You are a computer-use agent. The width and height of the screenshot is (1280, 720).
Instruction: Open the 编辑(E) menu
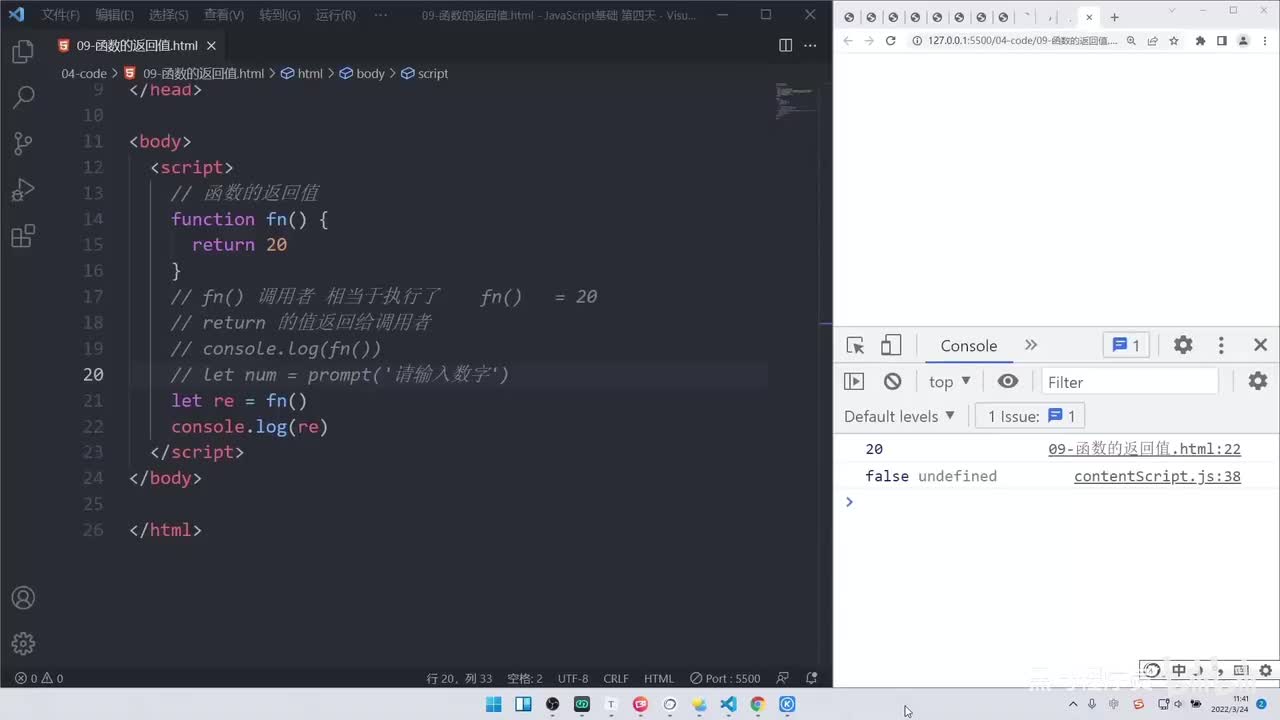point(115,15)
